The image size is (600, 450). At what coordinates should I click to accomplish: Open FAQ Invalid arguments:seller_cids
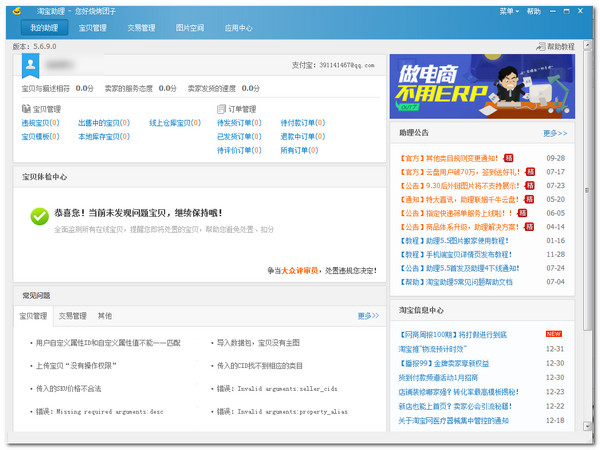277,389
